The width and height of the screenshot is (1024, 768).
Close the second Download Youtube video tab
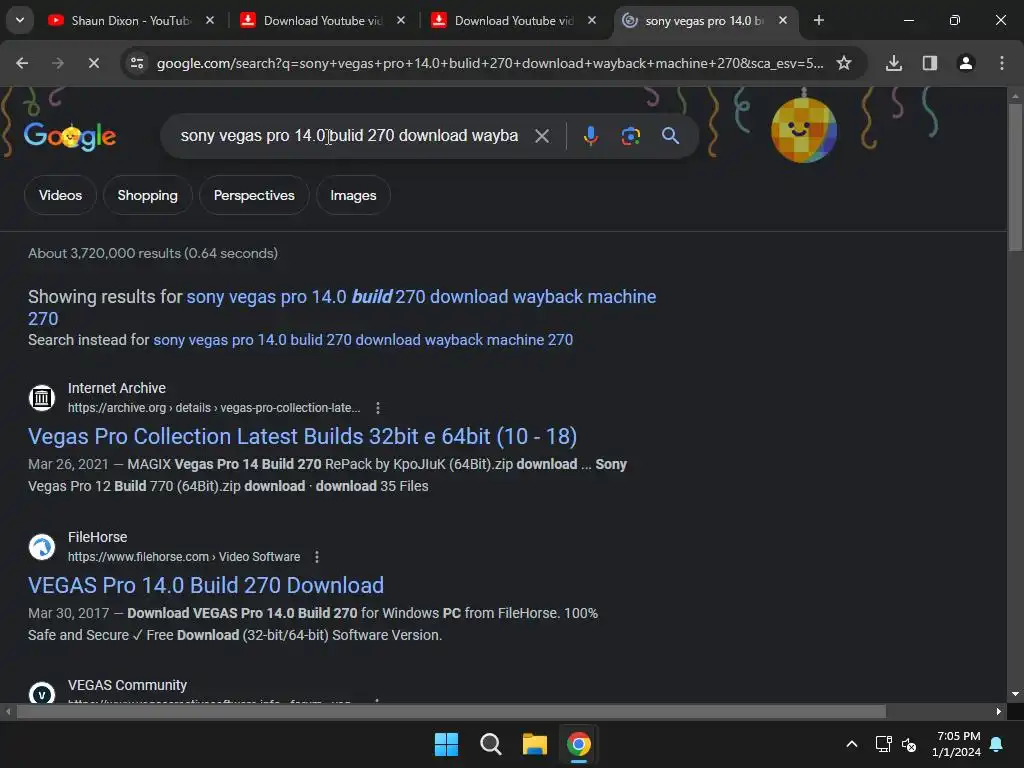click(x=592, y=20)
